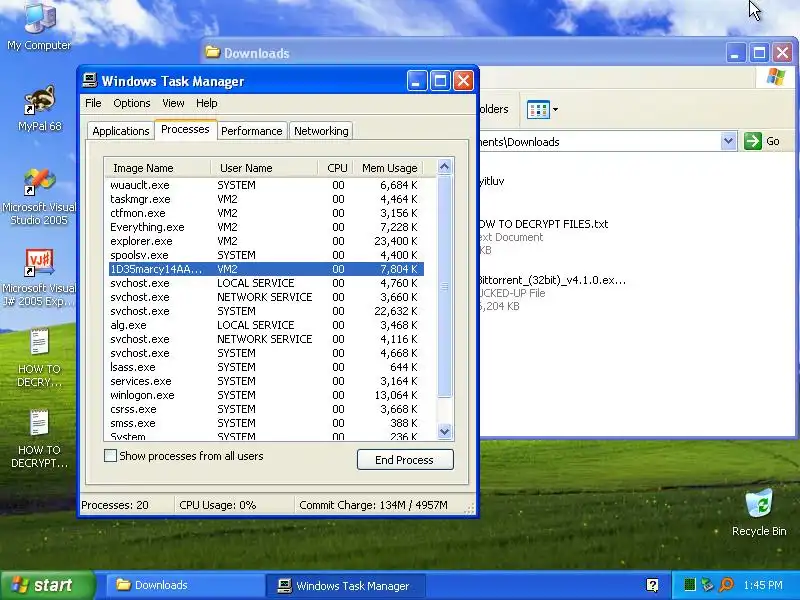Screen dimensions: 800x600
Task: Select the Everything.exe process row
Action: coord(266,227)
